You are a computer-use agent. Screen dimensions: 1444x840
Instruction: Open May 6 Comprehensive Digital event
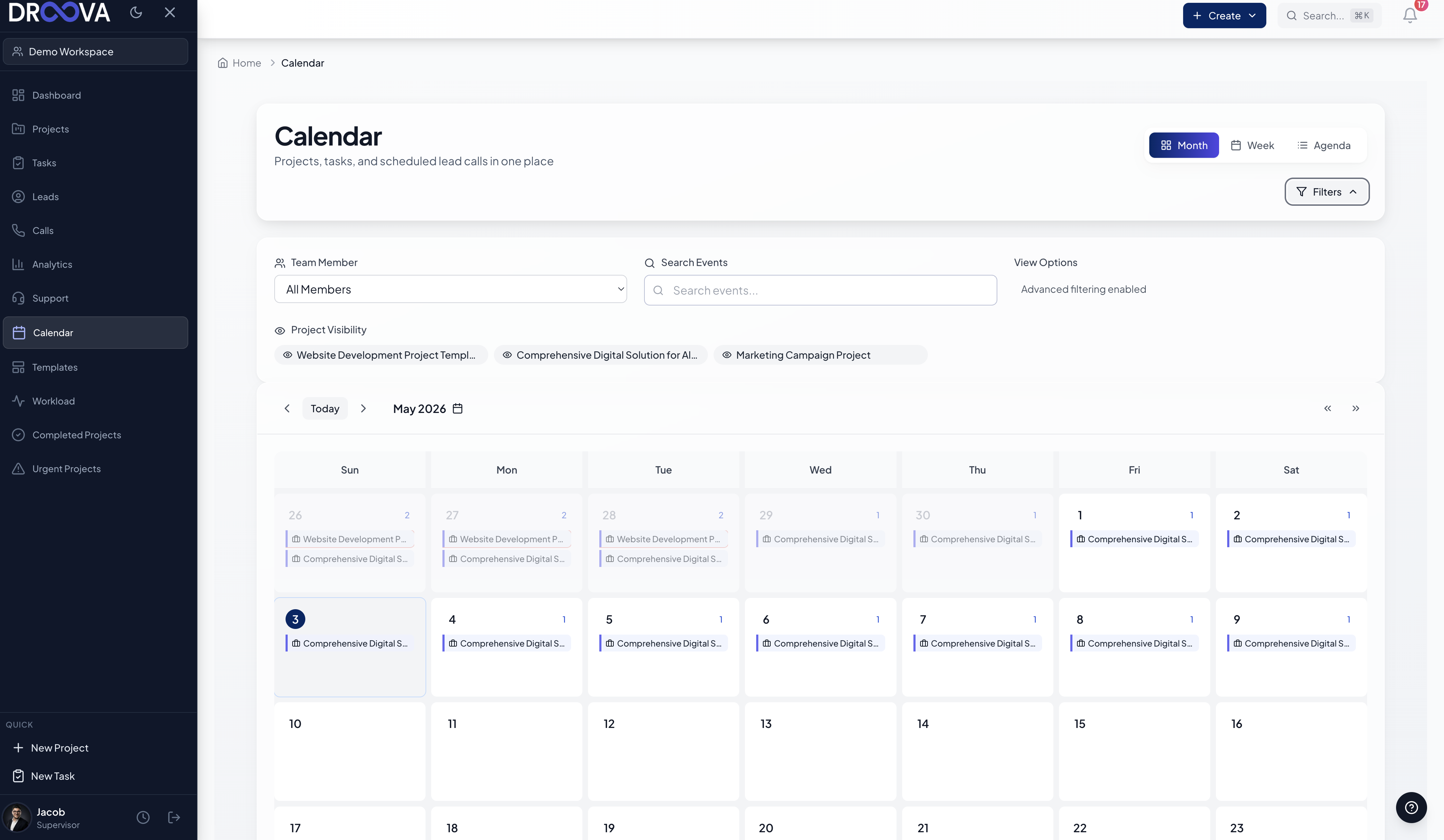821,644
